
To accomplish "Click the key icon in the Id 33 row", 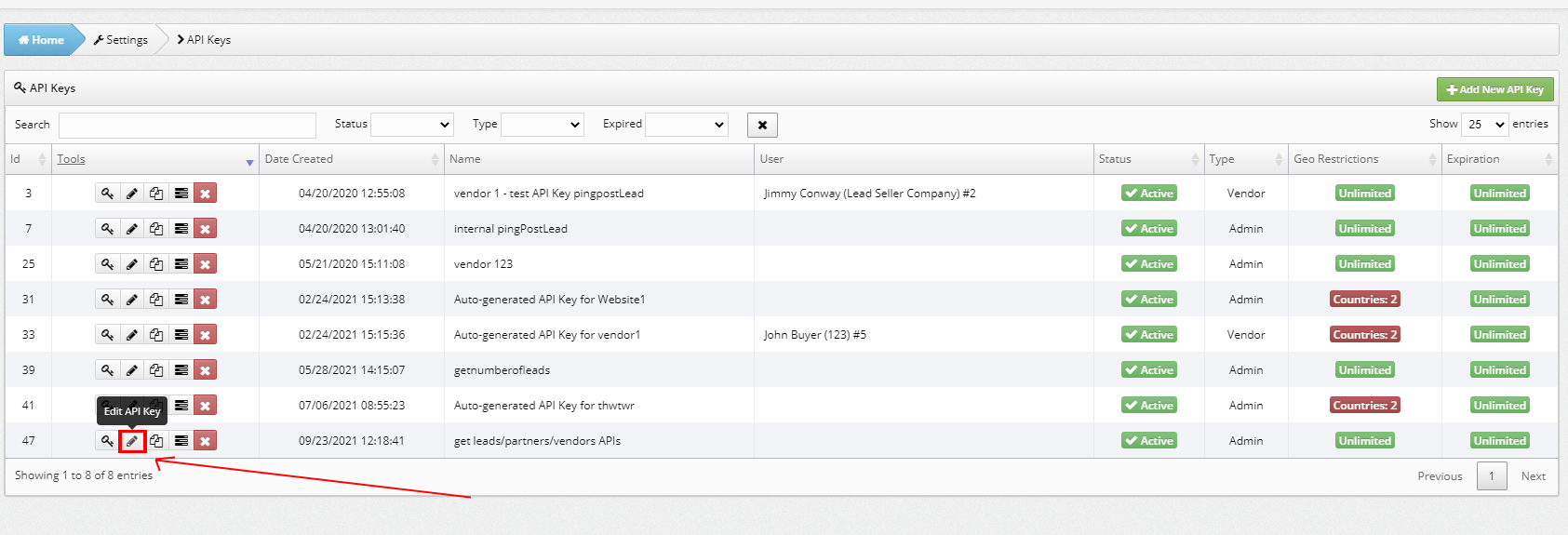I will point(108,335).
